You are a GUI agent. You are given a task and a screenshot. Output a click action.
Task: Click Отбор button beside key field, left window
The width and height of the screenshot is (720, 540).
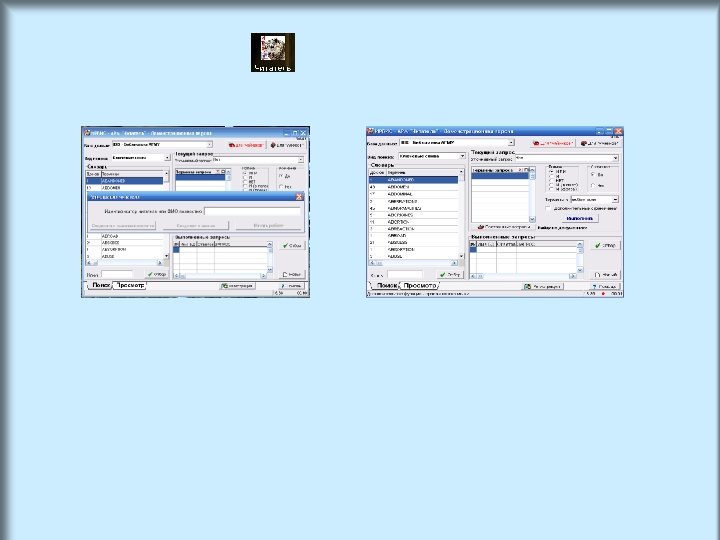[x=157, y=275]
